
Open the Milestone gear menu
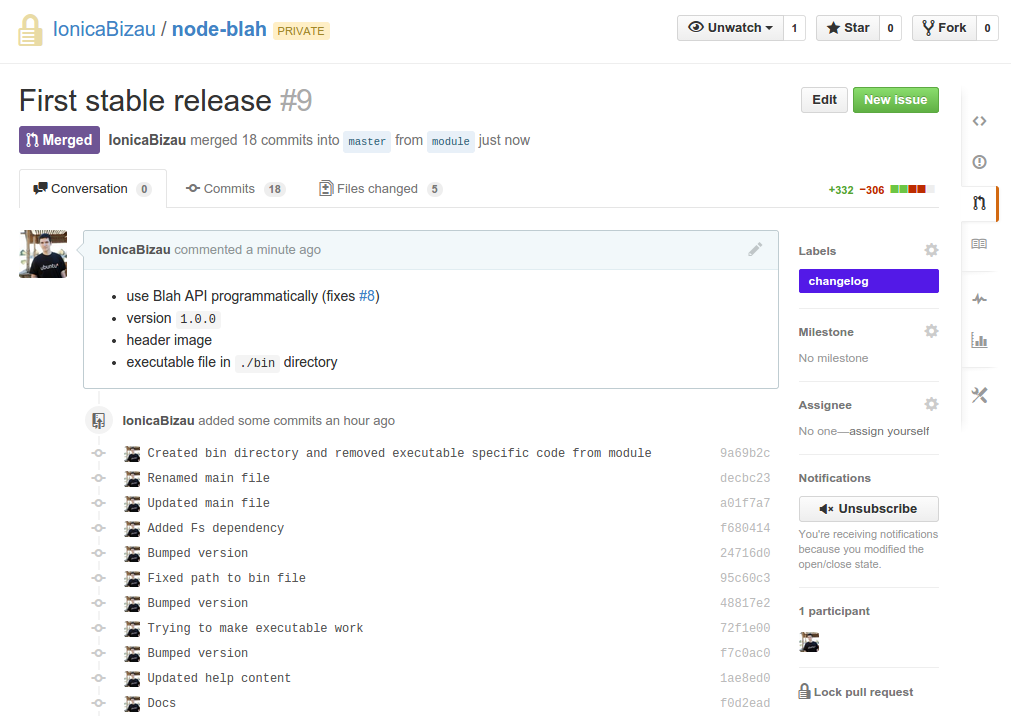[931, 331]
